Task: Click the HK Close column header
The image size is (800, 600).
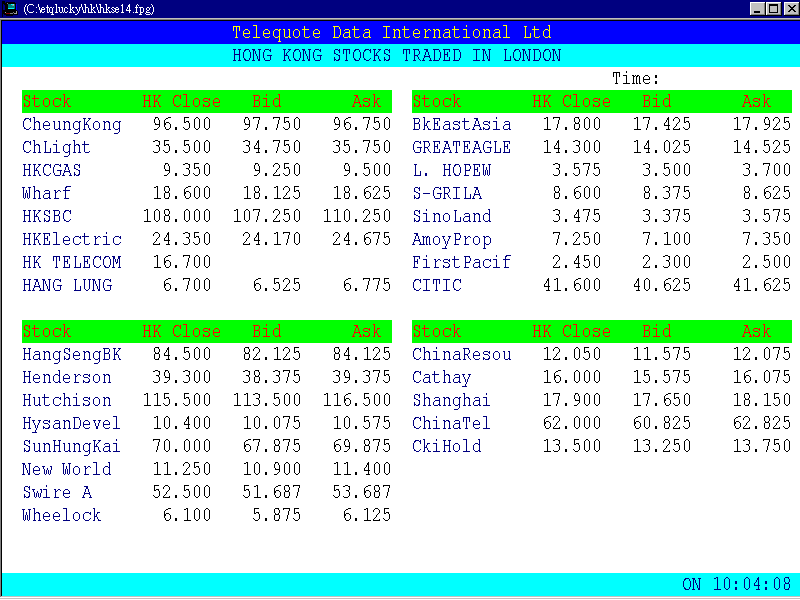Action: (x=179, y=101)
